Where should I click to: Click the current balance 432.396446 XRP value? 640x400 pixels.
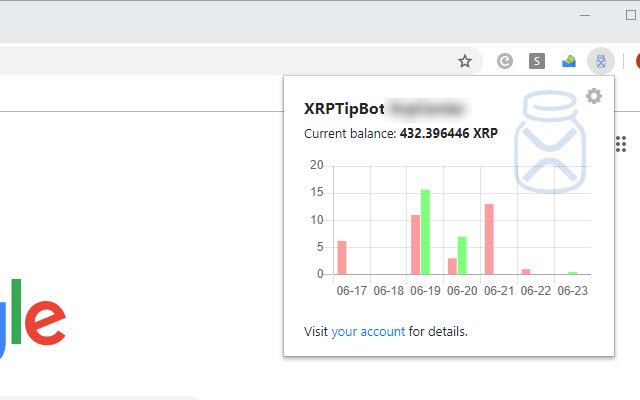coord(449,133)
